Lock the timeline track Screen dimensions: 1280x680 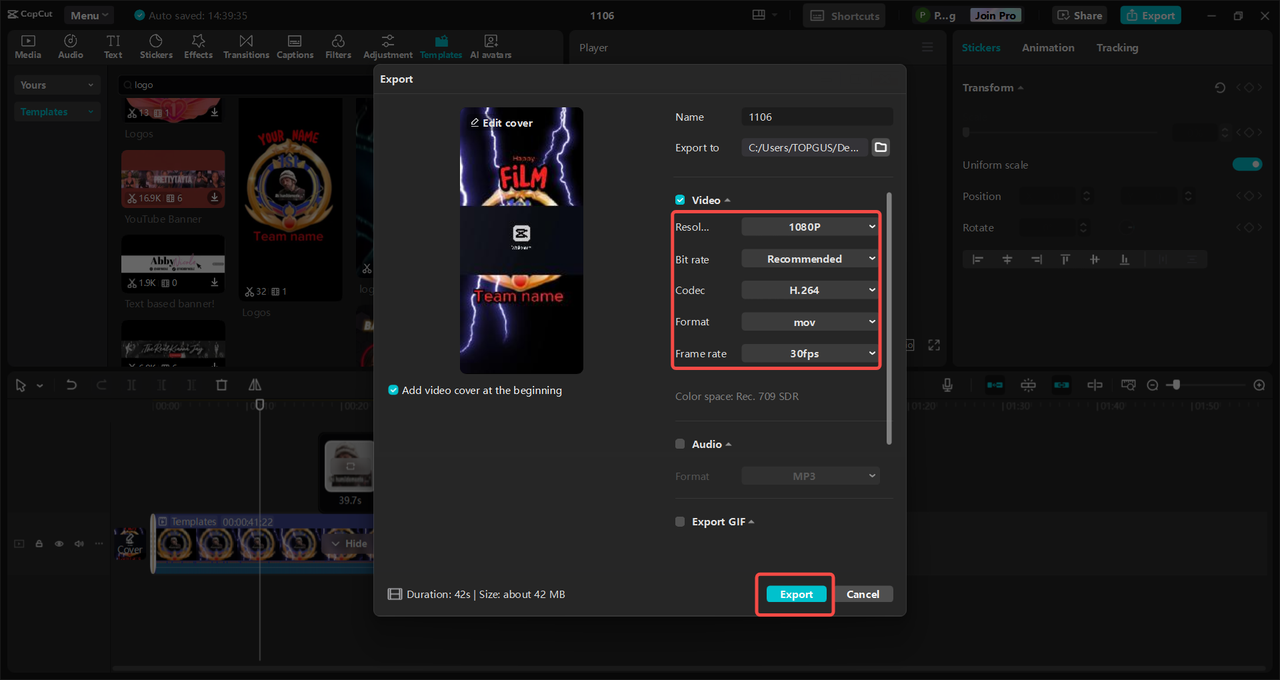coord(39,544)
